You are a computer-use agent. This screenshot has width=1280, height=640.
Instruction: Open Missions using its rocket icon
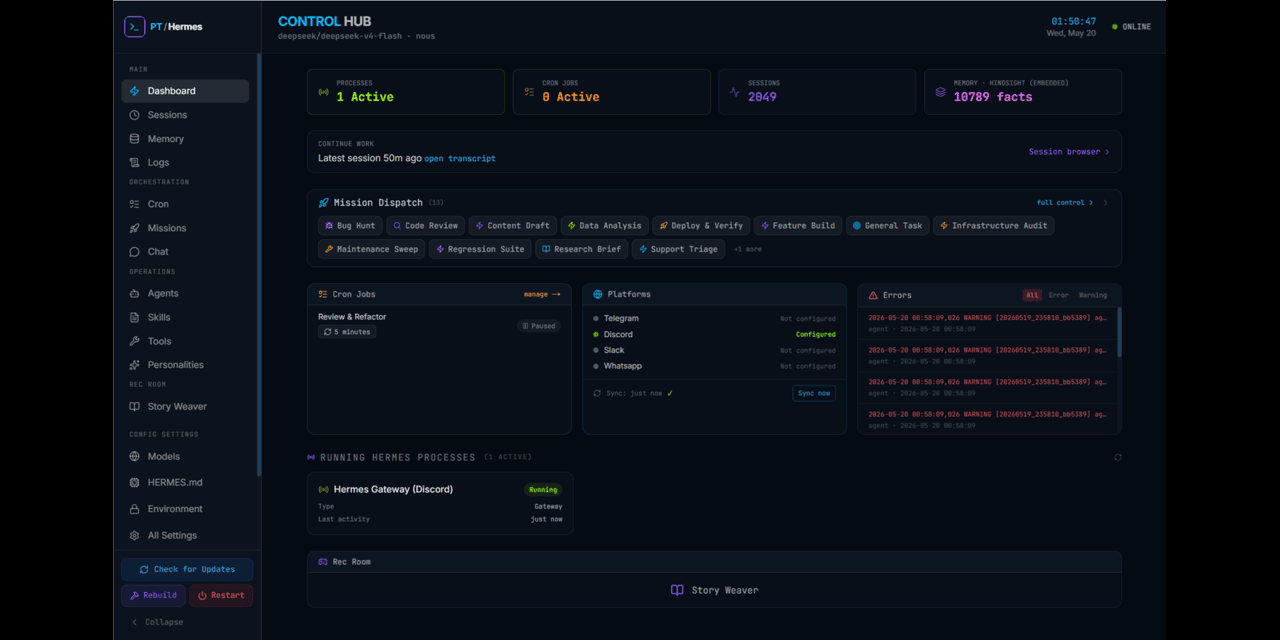pyautogui.click(x=135, y=228)
